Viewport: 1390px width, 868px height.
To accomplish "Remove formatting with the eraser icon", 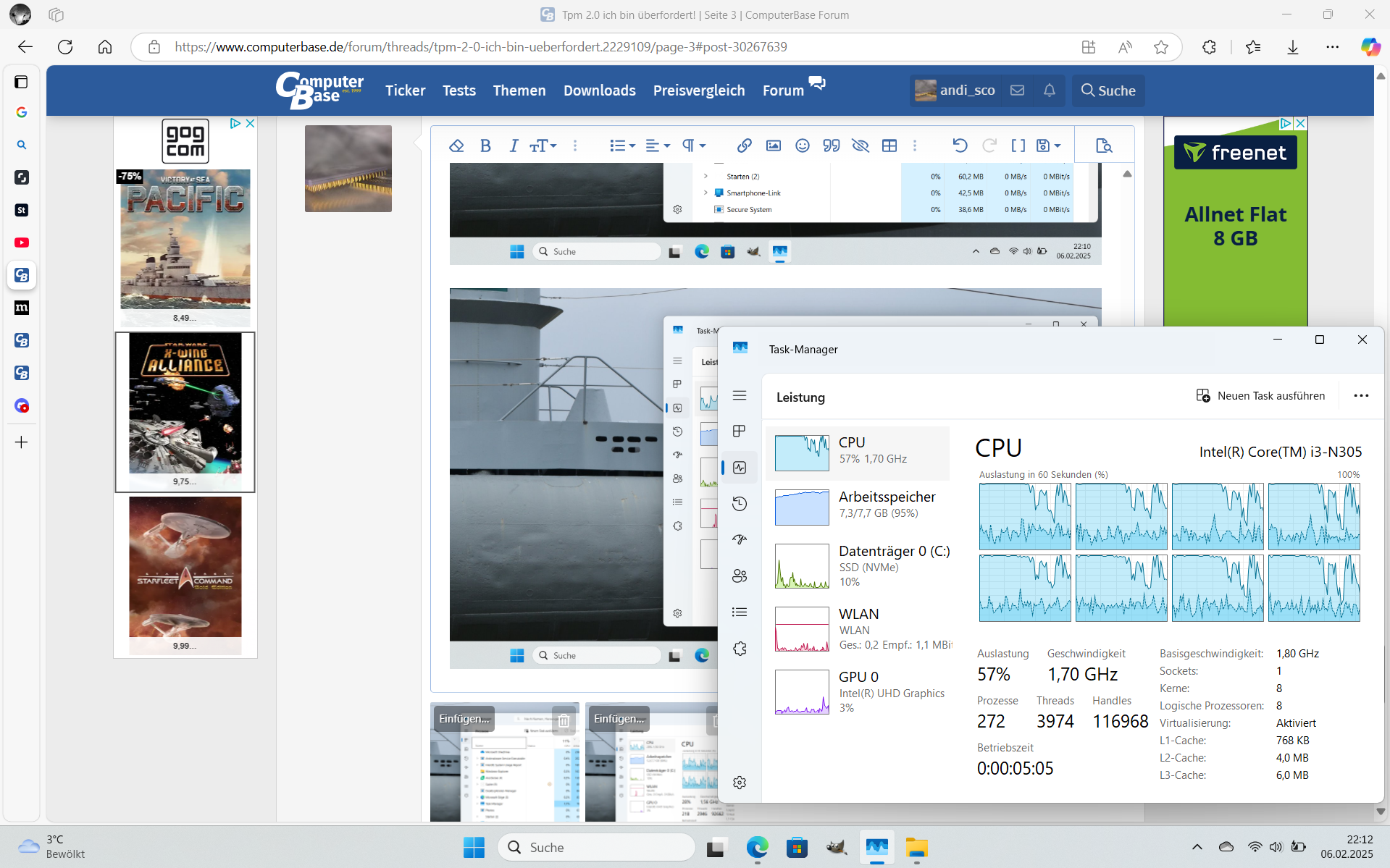I will pyautogui.click(x=456, y=146).
